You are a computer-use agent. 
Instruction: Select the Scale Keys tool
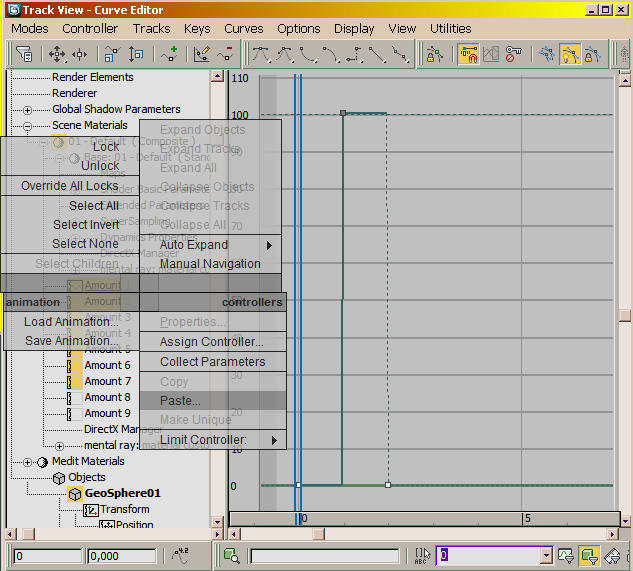click(112, 54)
